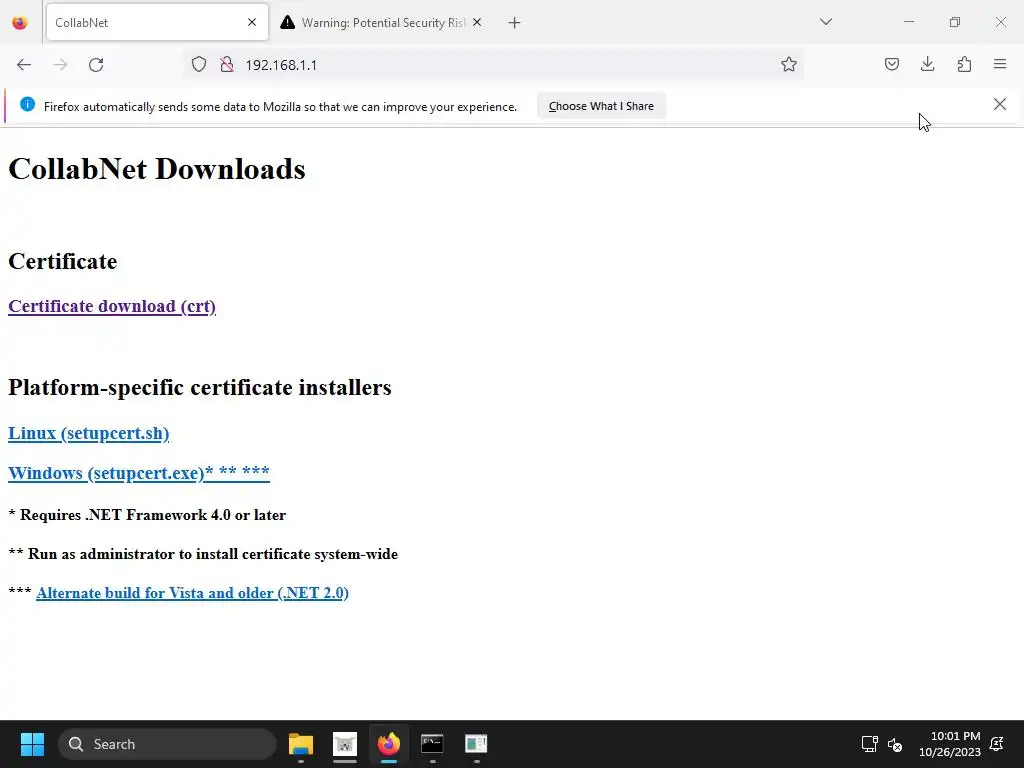Reload the current page
This screenshot has height=768, width=1024.
click(96, 65)
